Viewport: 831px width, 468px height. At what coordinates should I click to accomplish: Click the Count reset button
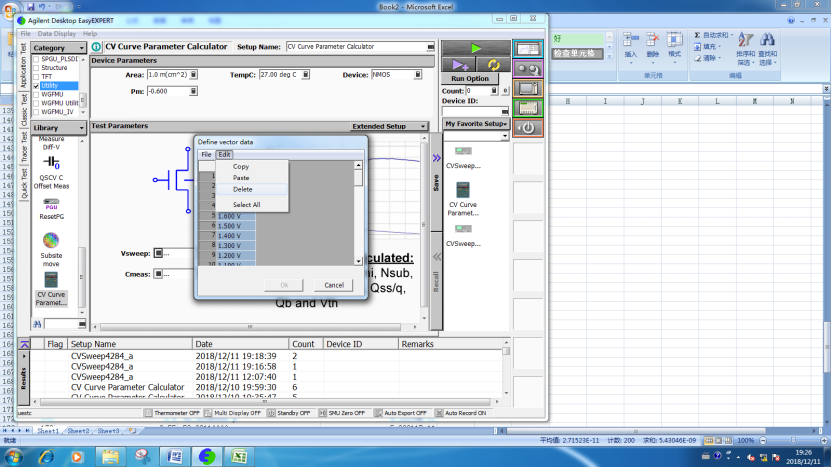(x=505, y=91)
